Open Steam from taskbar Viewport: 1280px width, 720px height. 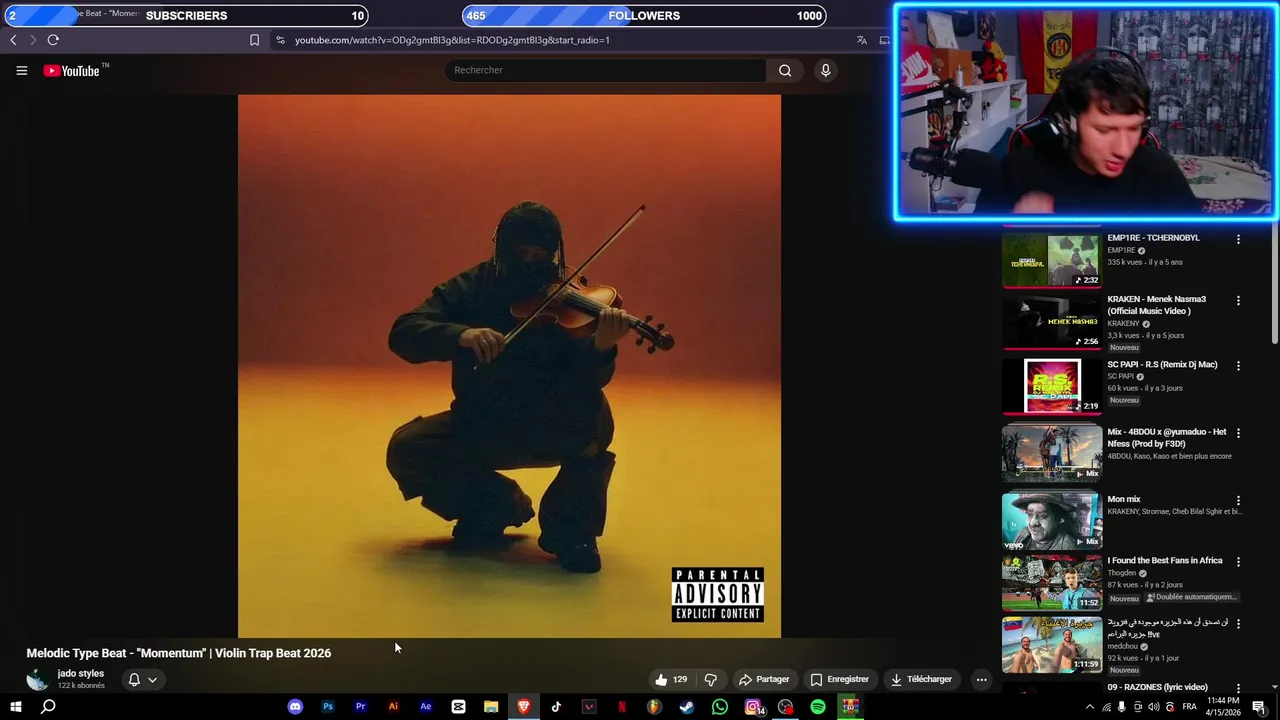[x=687, y=707]
